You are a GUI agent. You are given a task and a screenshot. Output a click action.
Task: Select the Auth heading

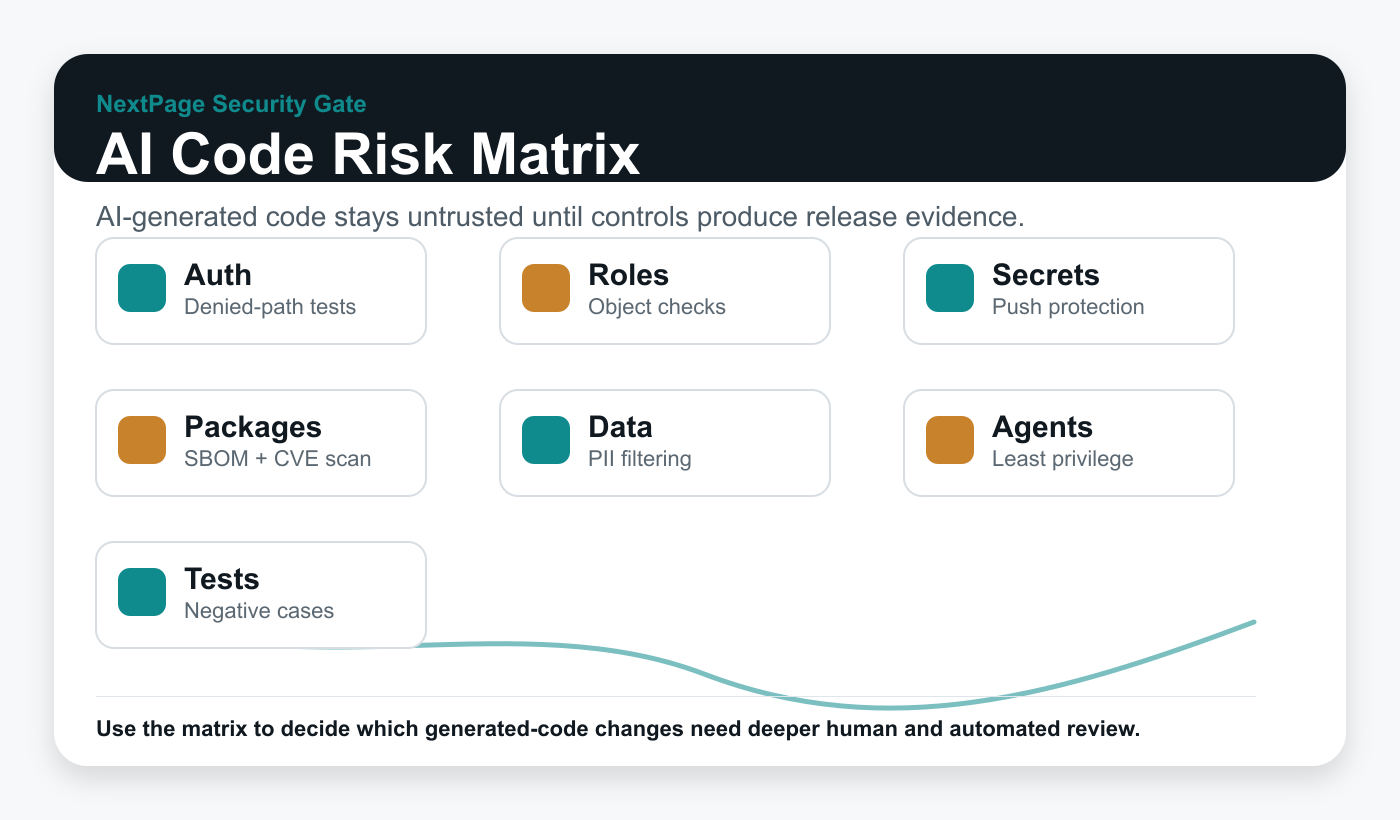point(218,275)
